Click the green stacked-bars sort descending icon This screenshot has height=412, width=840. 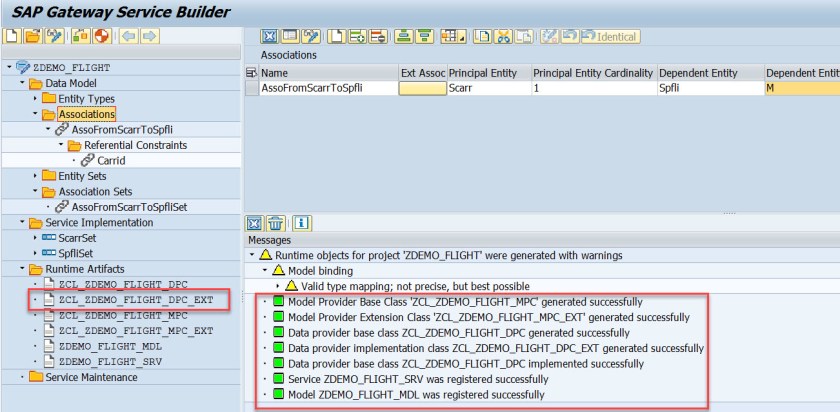pos(425,36)
